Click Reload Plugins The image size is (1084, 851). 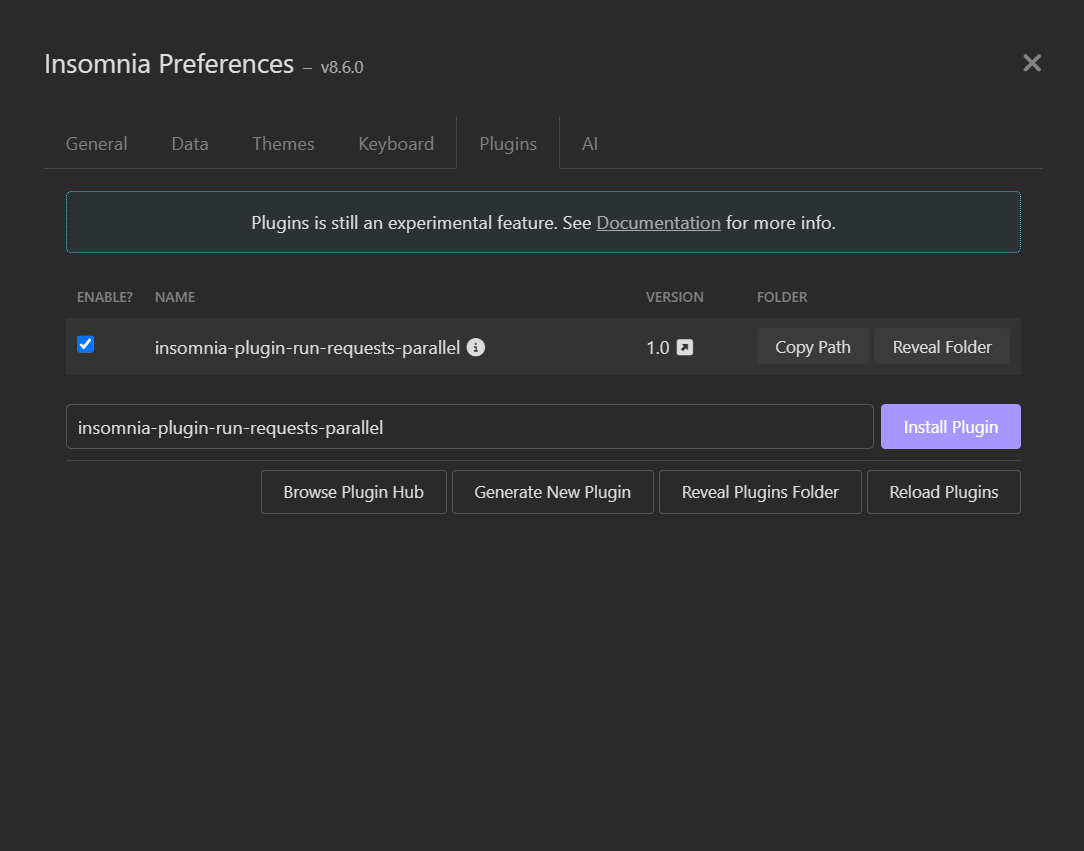944,492
